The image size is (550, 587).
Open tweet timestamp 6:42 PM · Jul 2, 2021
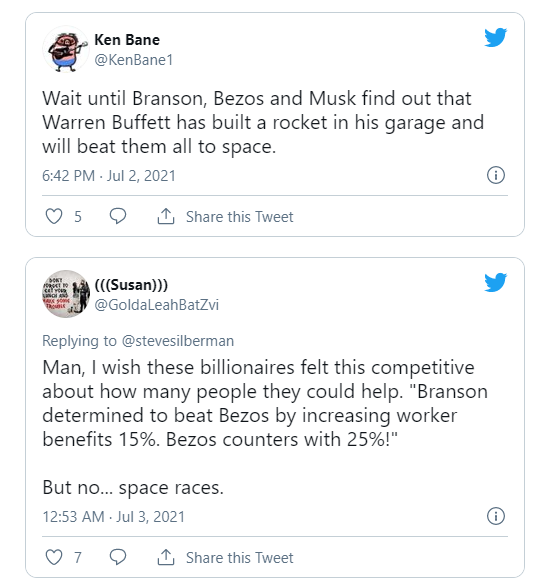click(109, 176)
